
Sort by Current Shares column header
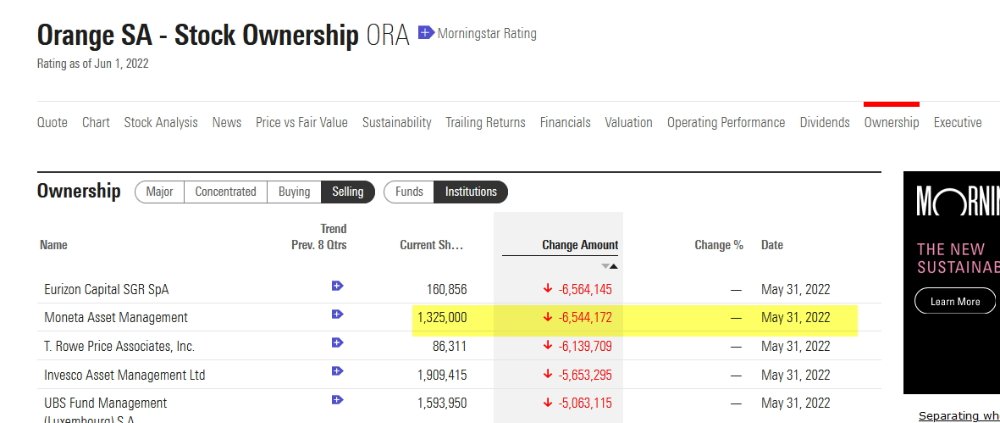point(432,245)
